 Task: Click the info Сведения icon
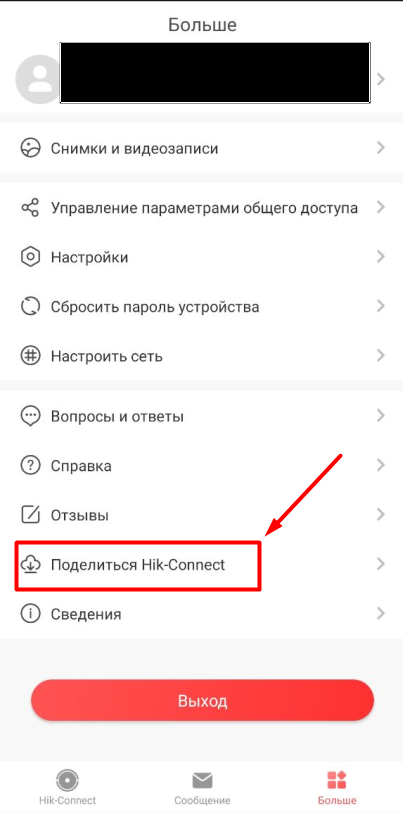tap(30, 614)
